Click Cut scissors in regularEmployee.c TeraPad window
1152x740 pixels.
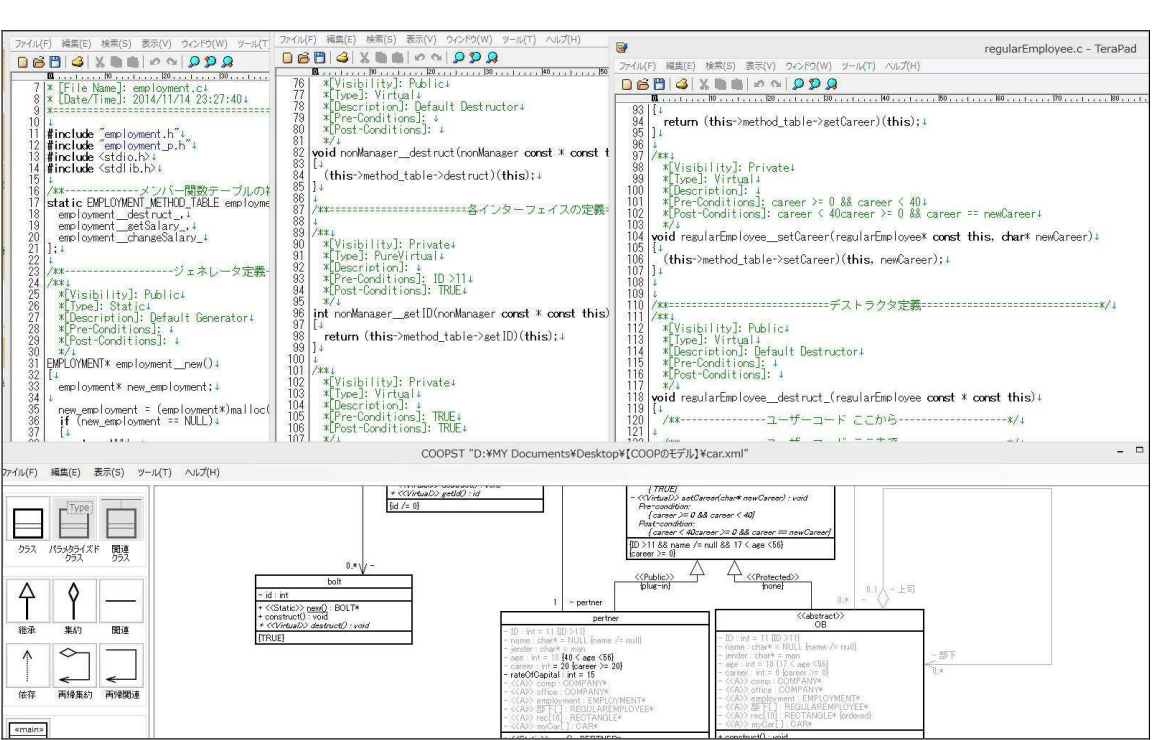(x=704, y=85)
